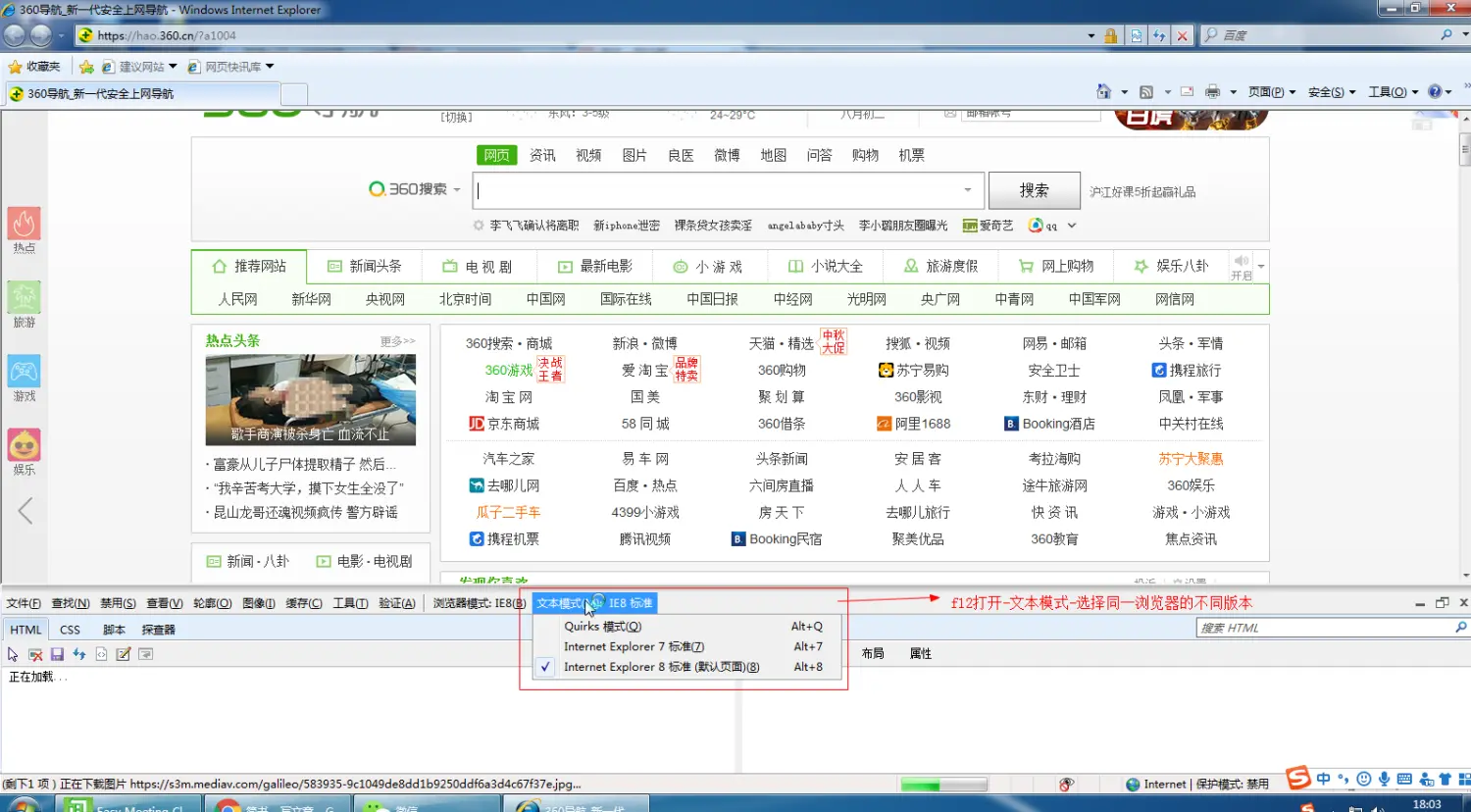Open the 工具(O) command bar dropdown
Image resolution: width=1471 pixels, height=812 pixels.
[x=1394, y=92]
